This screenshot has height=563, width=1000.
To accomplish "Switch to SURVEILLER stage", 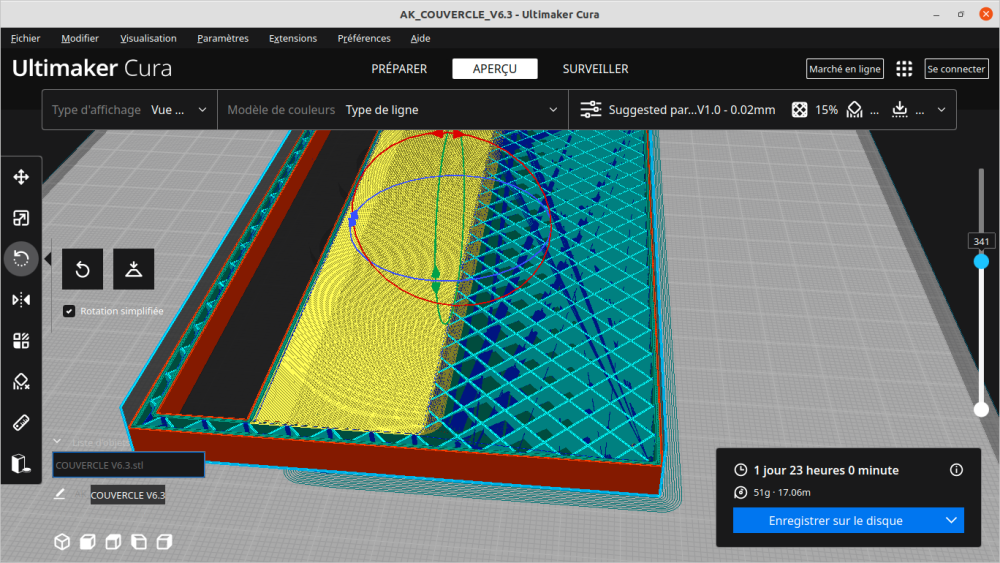I will (x=595, y=69).
